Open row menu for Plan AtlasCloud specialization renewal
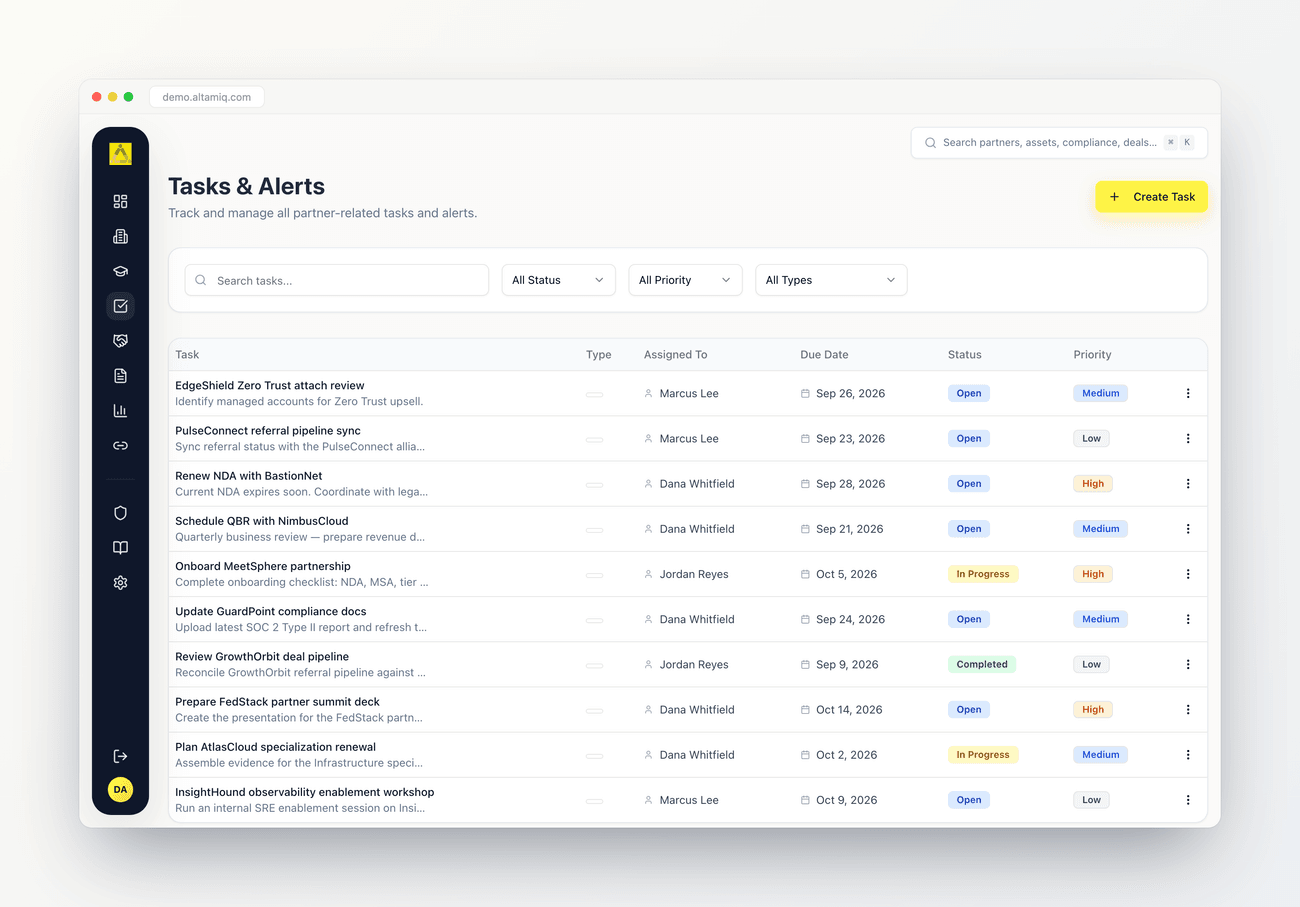The image size is (1300, 907). point(1188,754)
